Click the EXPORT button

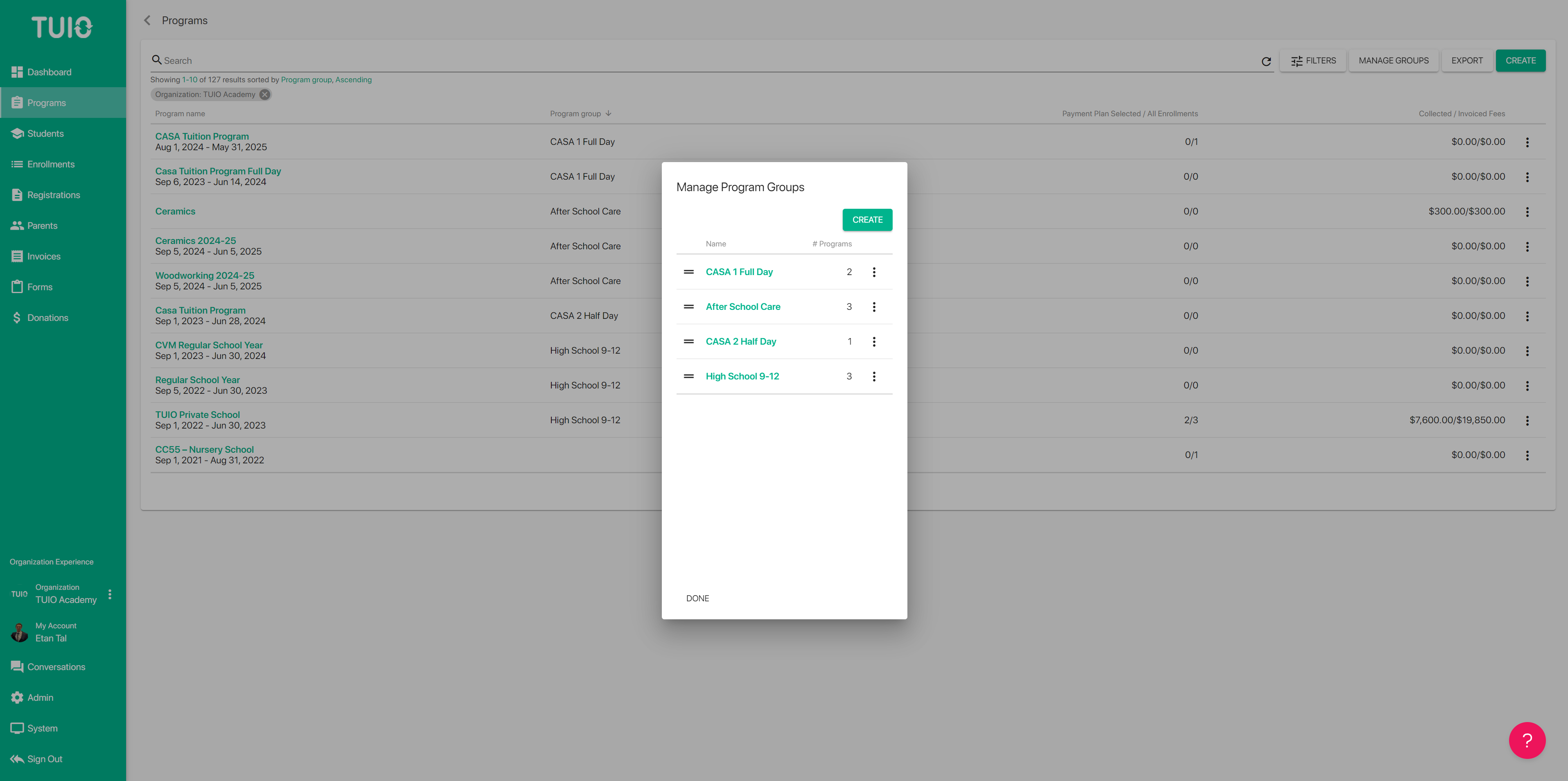click(x=1467, y=61)
